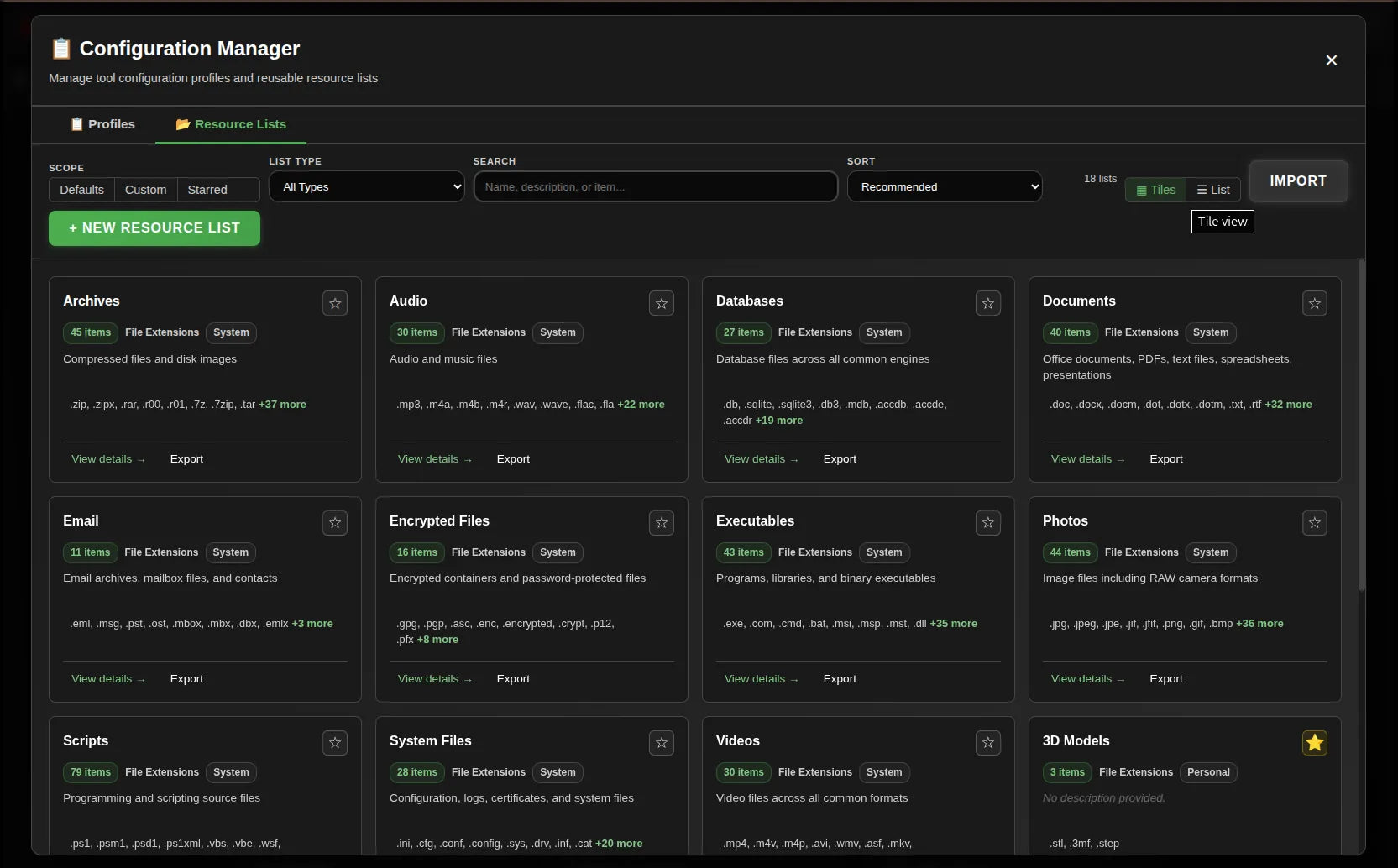Star the Archives resource list
Viewport: 1398px width, 868px height.
[x=335, y=303]
